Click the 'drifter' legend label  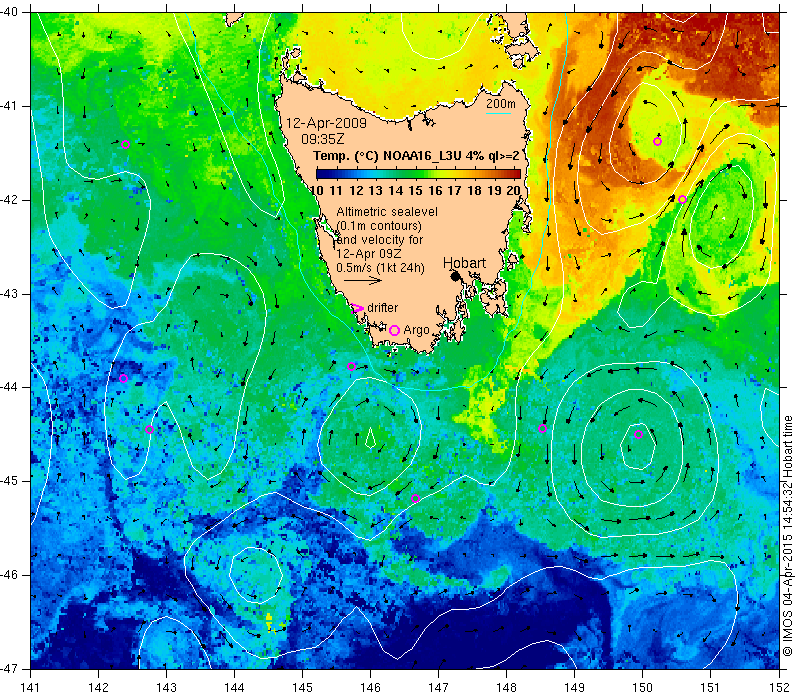click(x=382, y=308)
